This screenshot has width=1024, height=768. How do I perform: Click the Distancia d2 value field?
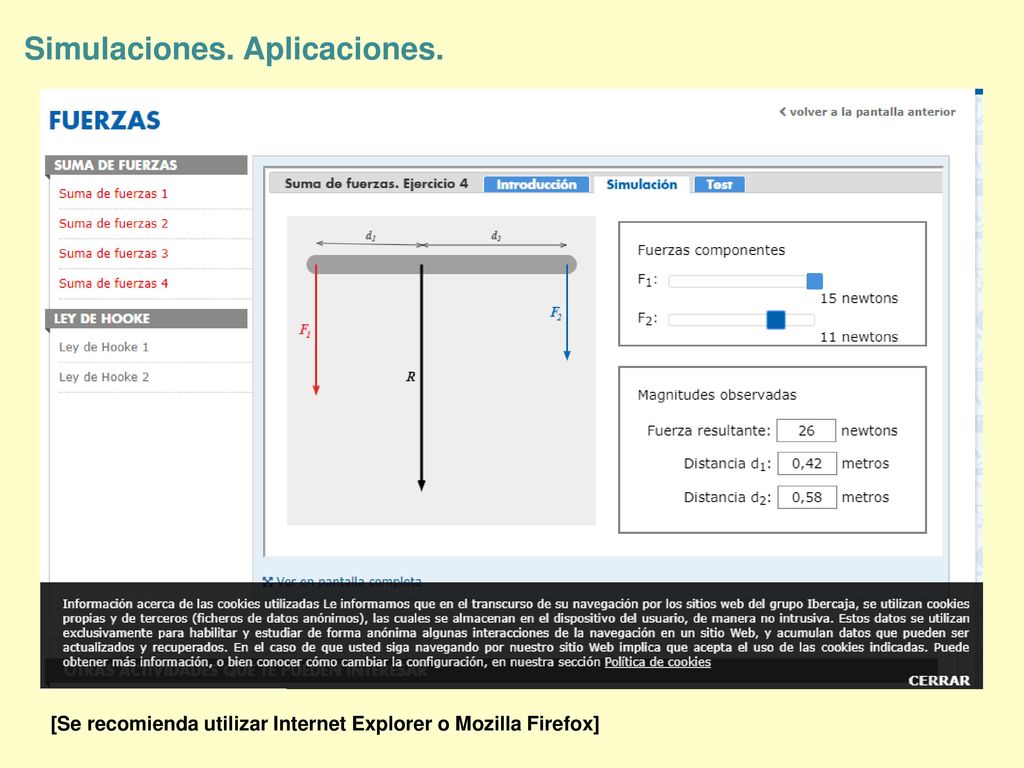(x=807, y=497)
